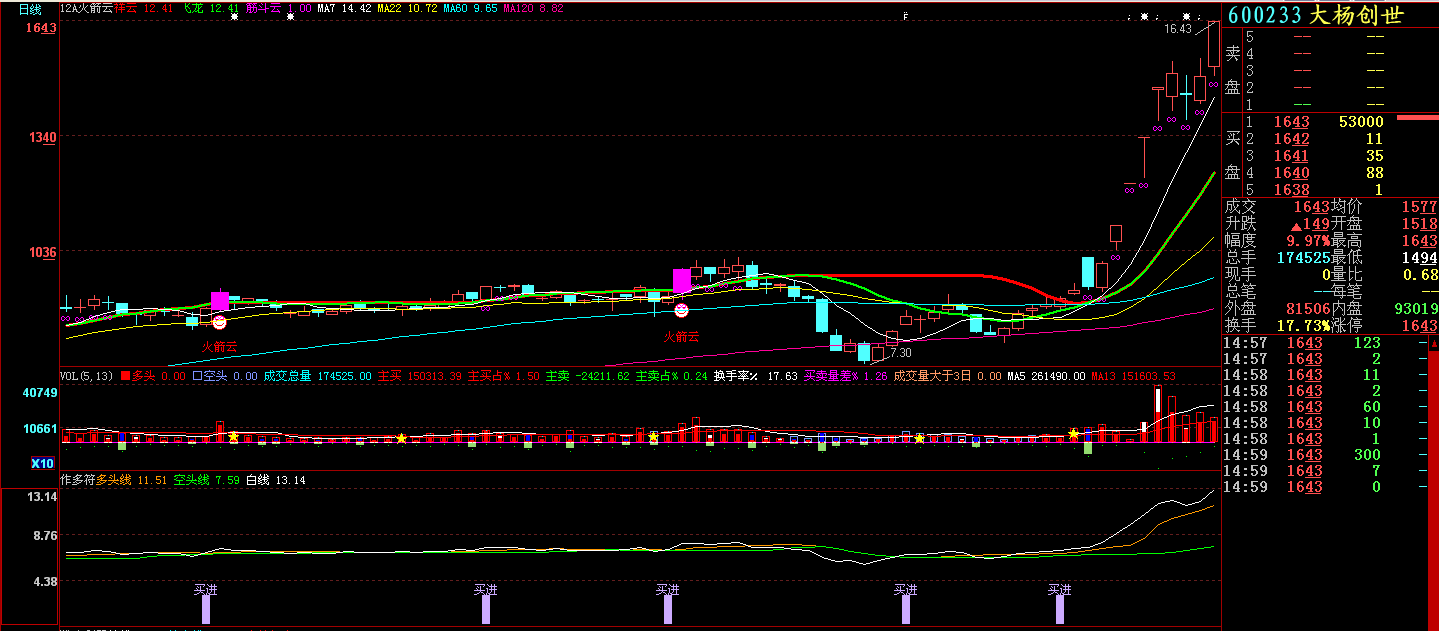Image resolution: width=1439 pixels, height=631 pixels.
Task: Click the 火箭云 marker below the second magenta candle
Action: click(x=681, y=336)
